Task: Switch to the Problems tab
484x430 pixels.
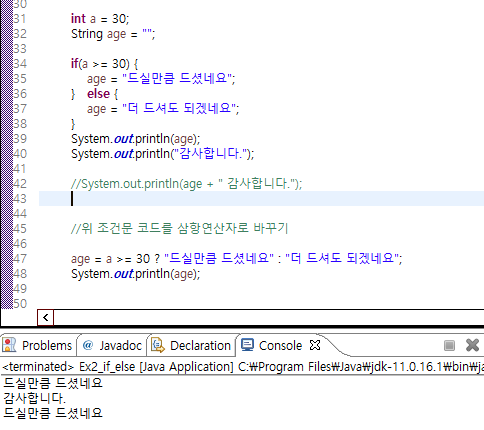Action: [38, 345]
